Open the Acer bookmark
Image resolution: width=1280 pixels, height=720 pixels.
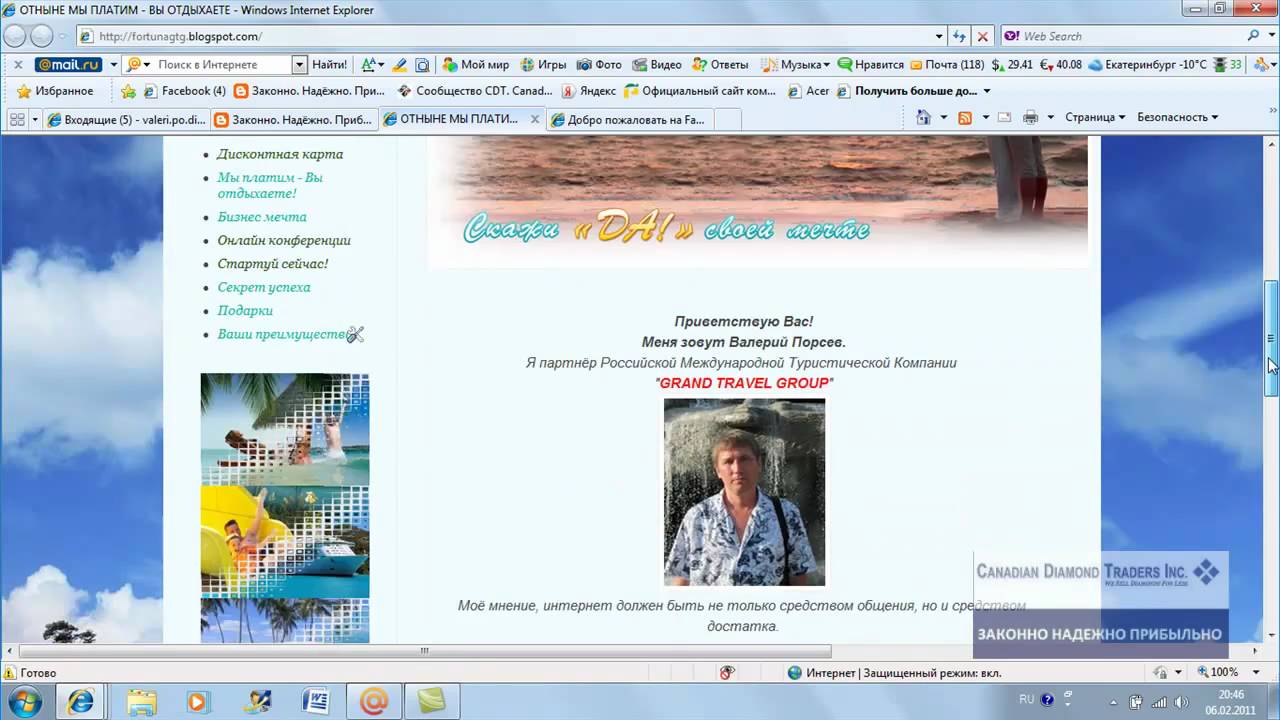tap(808, 91)
